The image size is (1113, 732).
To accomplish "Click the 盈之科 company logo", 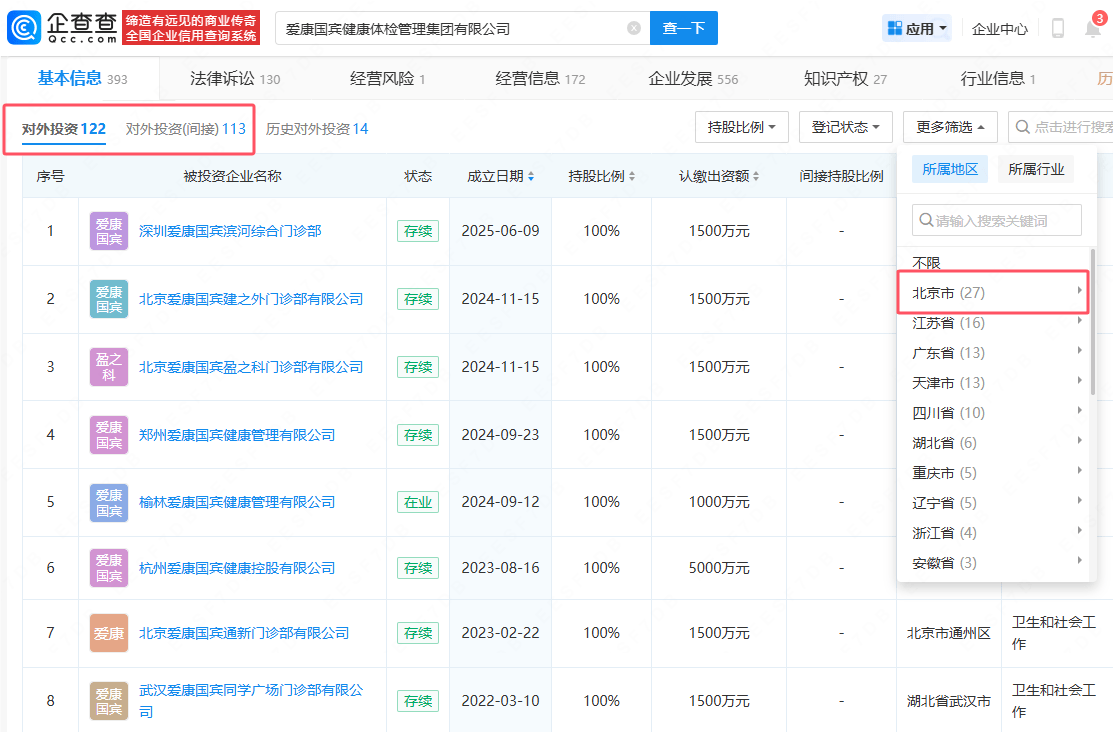I will point(109,367).
